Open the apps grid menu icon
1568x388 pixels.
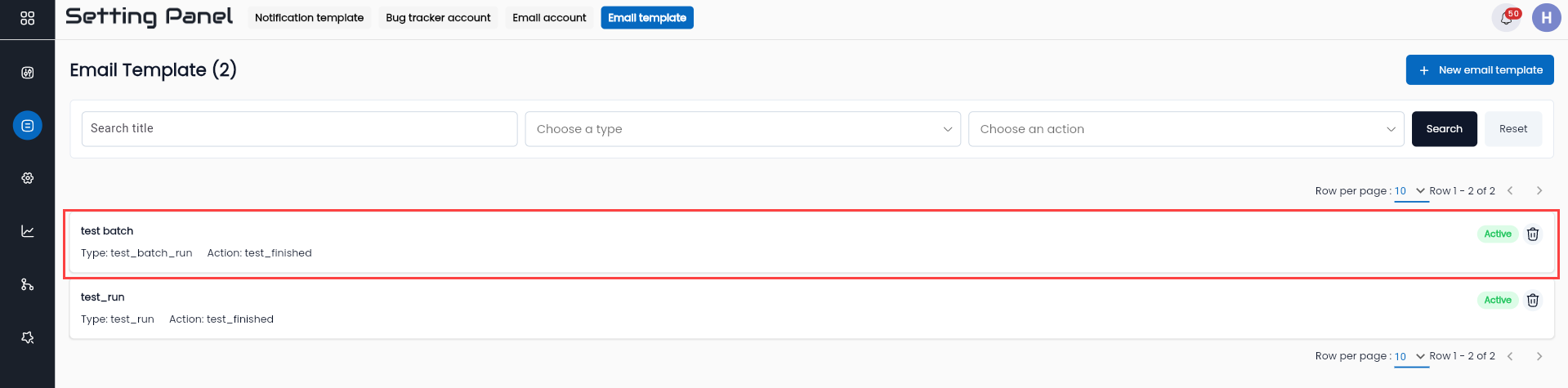27,18
